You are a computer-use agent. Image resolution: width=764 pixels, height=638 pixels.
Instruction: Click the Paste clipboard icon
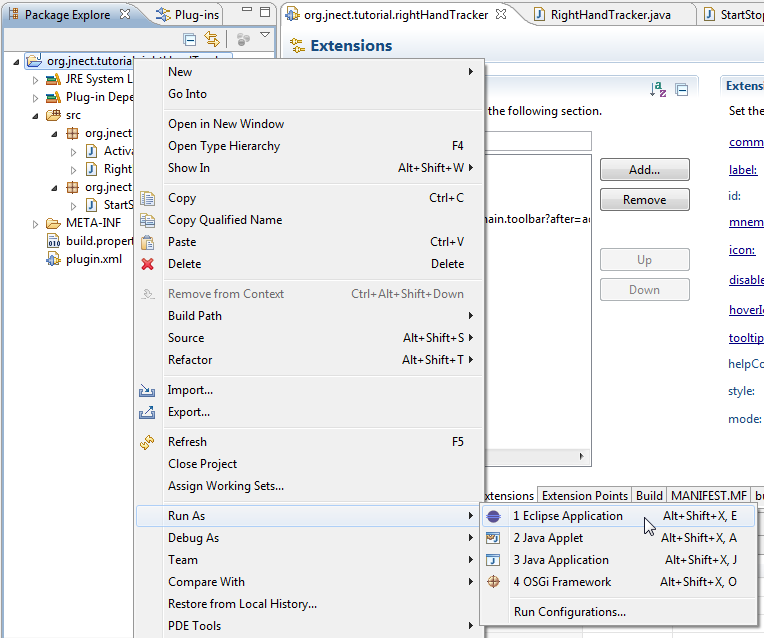click(x=147, y=242)
